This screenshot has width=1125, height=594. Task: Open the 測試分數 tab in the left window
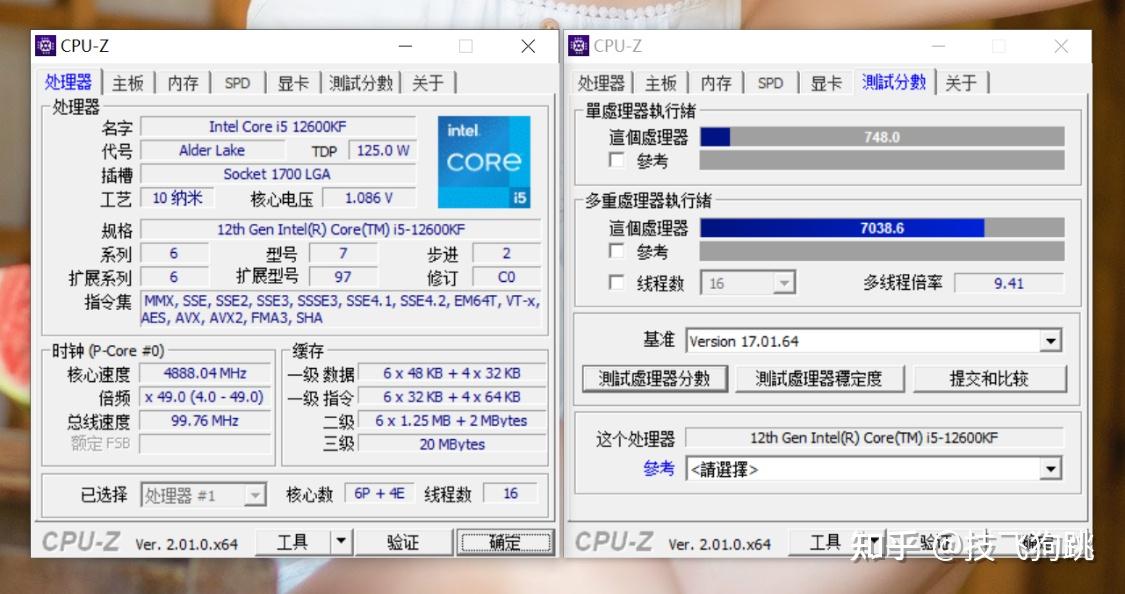point(361,83)
